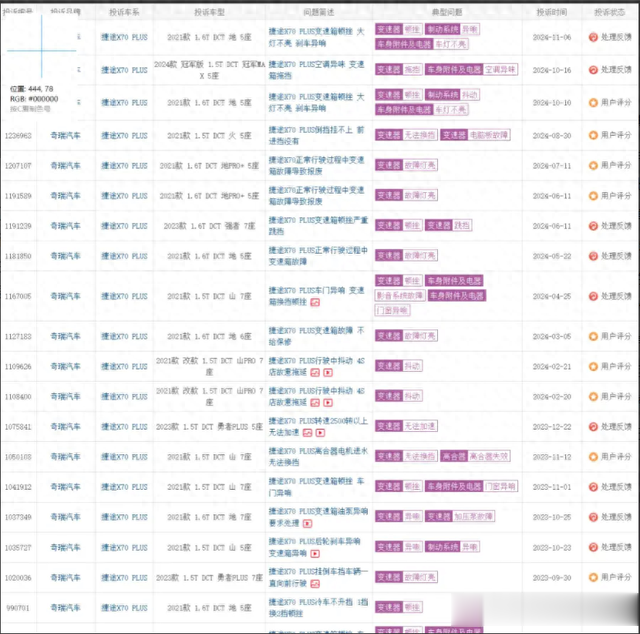
Task: Open the image icon in complaint 1108400 row
Action: (x=315, y=403)
